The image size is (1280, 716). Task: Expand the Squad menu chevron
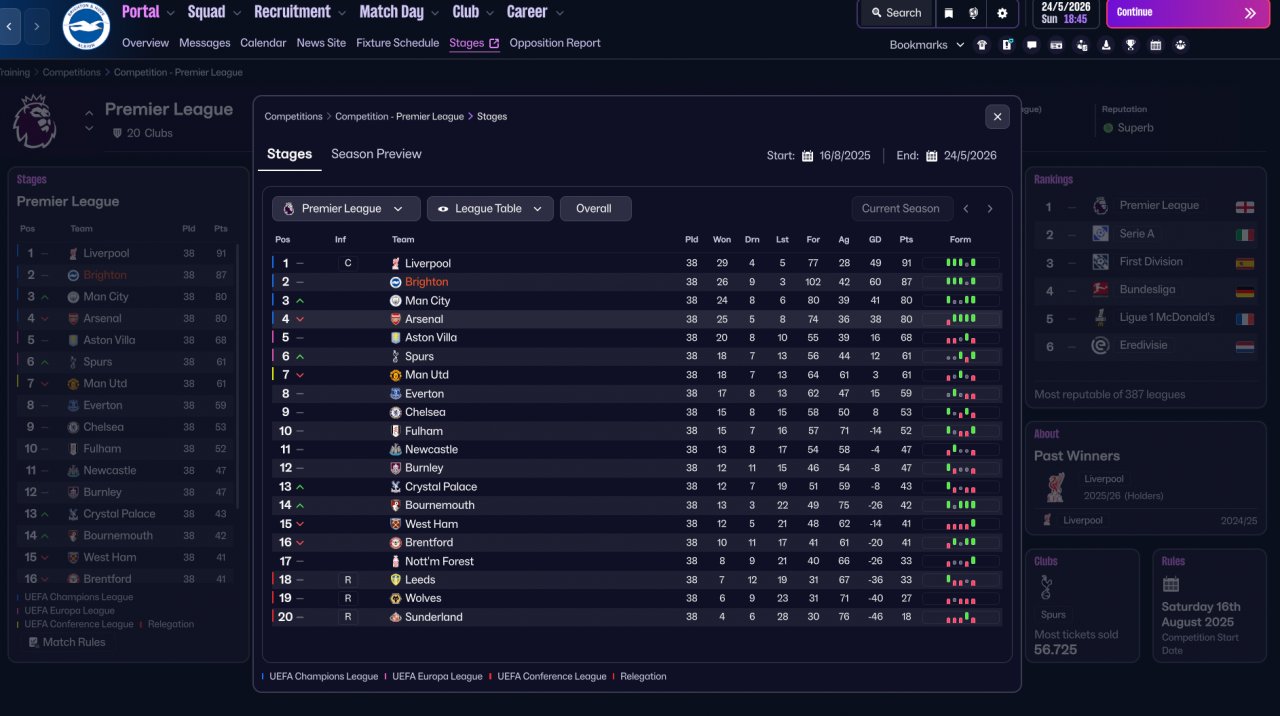tap(236, 13)
